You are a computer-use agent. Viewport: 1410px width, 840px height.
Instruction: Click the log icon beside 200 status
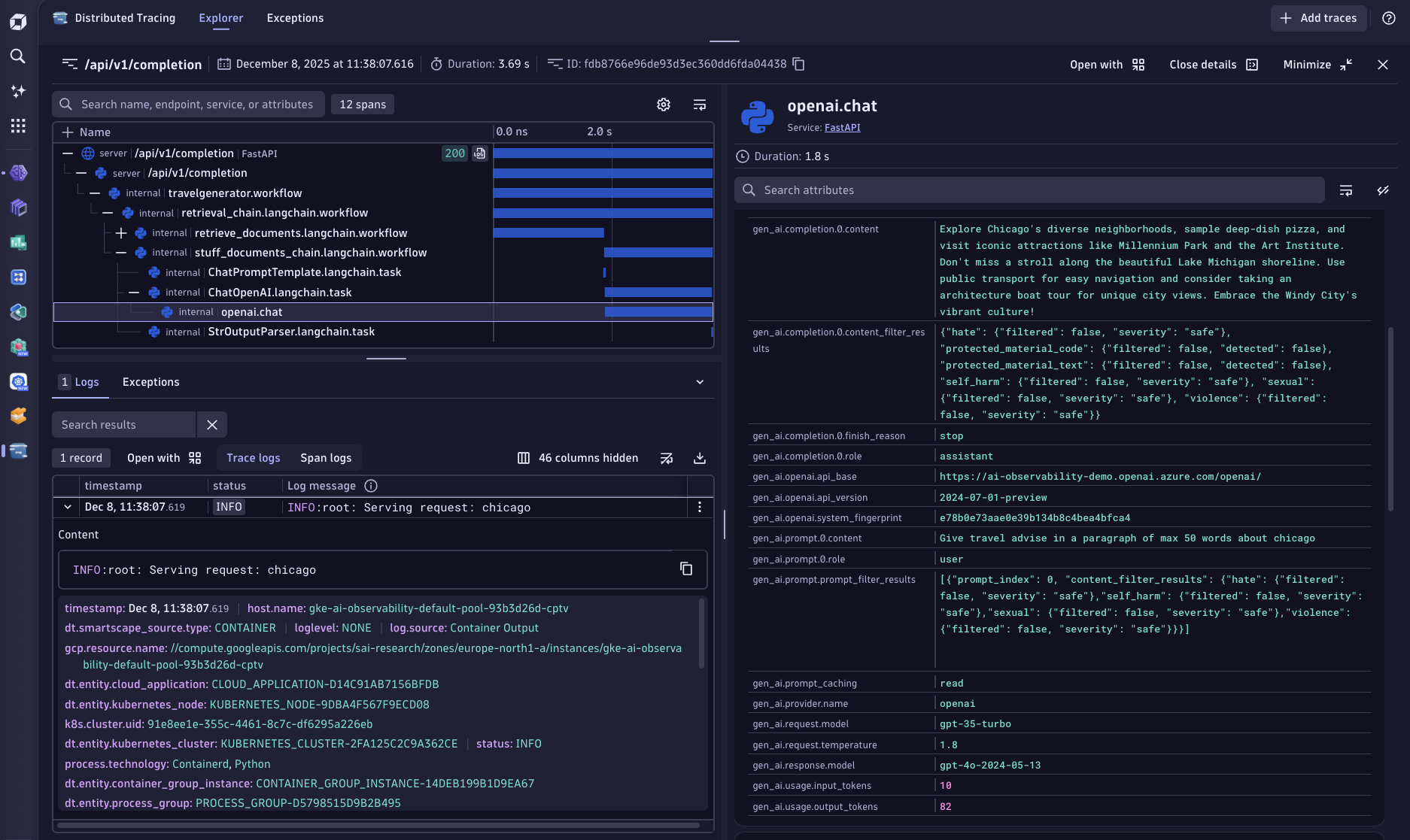479,153
